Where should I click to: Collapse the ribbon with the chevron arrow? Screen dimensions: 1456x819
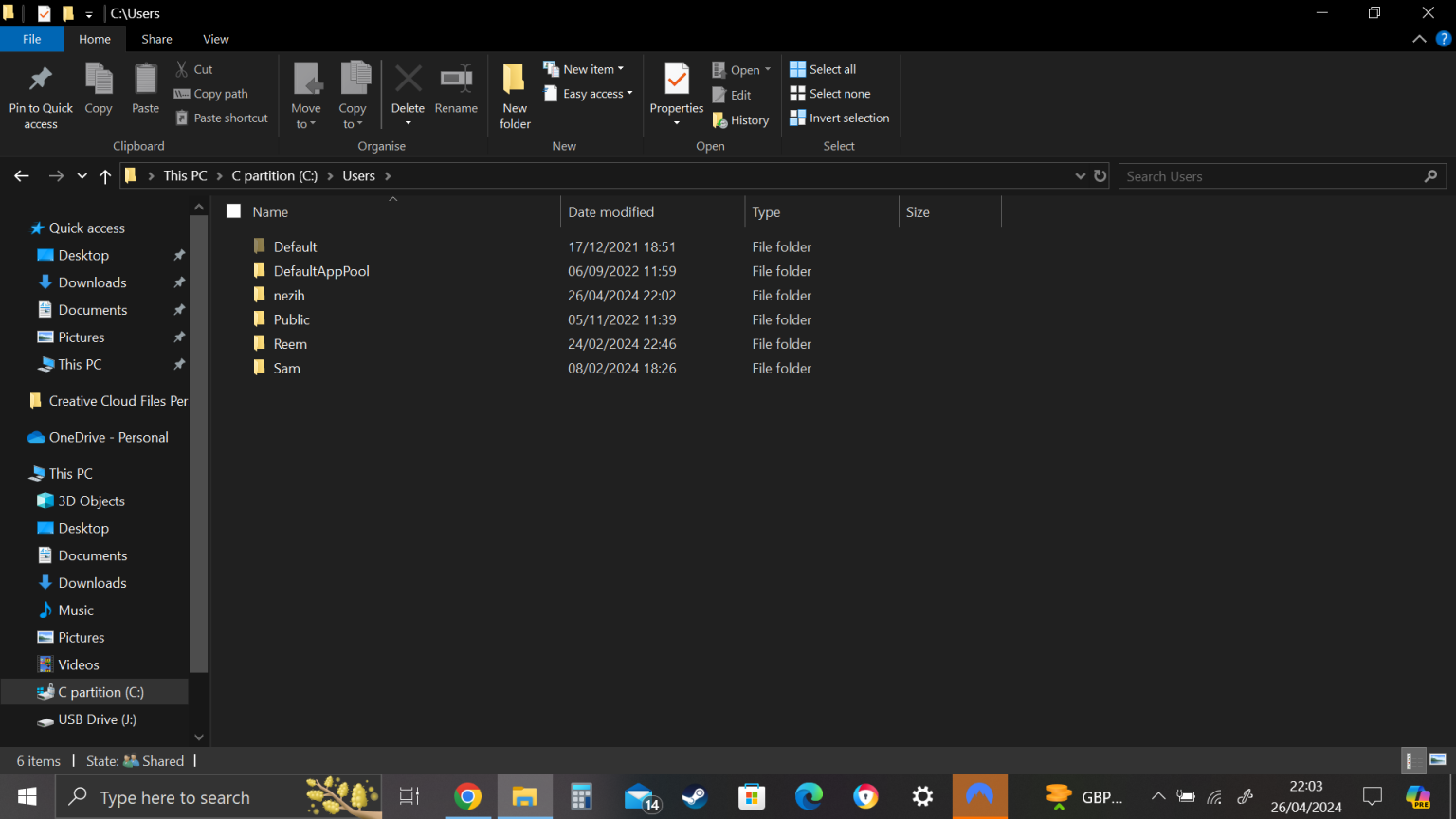tap(1419, 39)
